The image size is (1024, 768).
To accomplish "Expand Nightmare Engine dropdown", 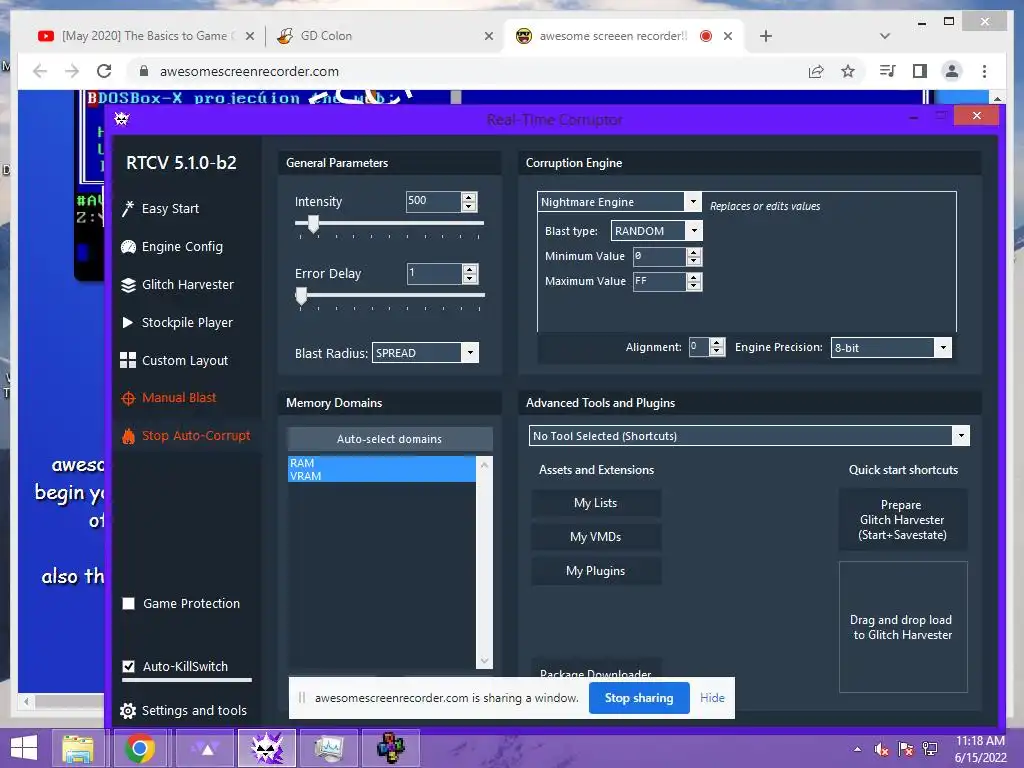I will (x=693, y=202).
